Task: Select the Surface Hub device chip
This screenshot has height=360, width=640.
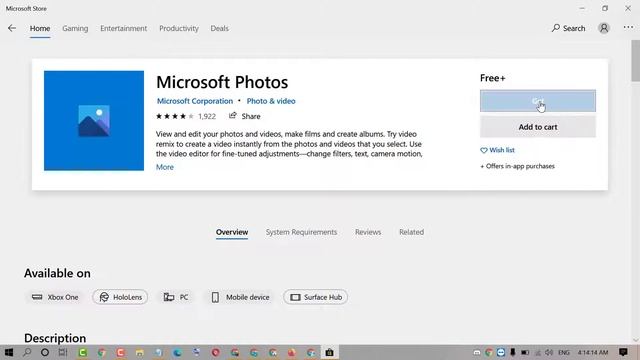Action: [x=316, y=297]
